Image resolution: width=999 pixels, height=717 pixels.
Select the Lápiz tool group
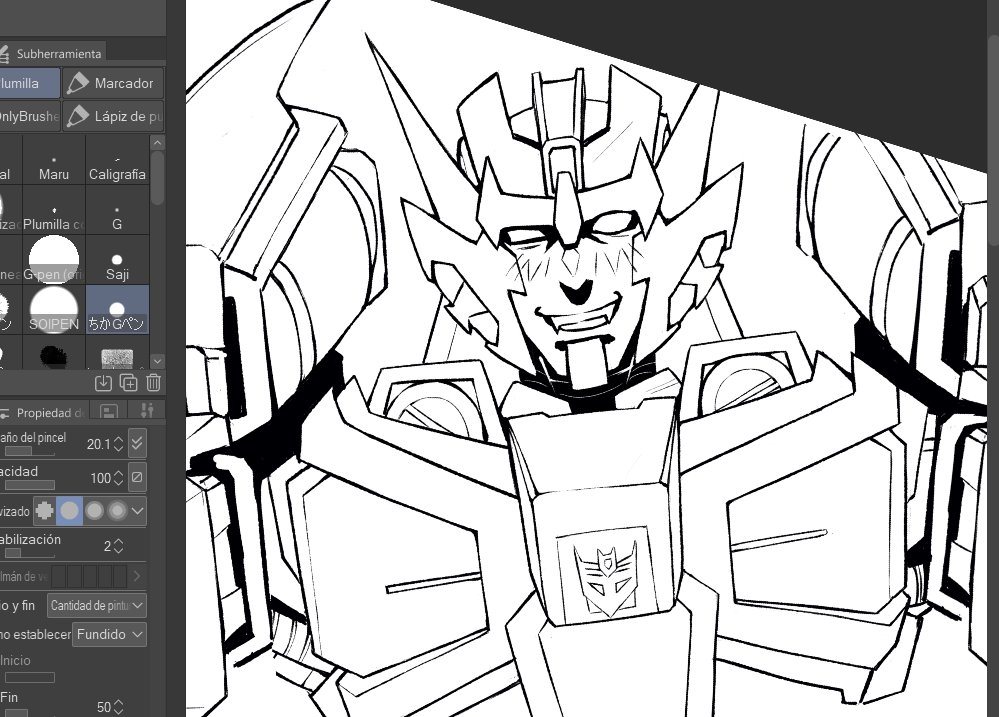click(x=114, y=117)
